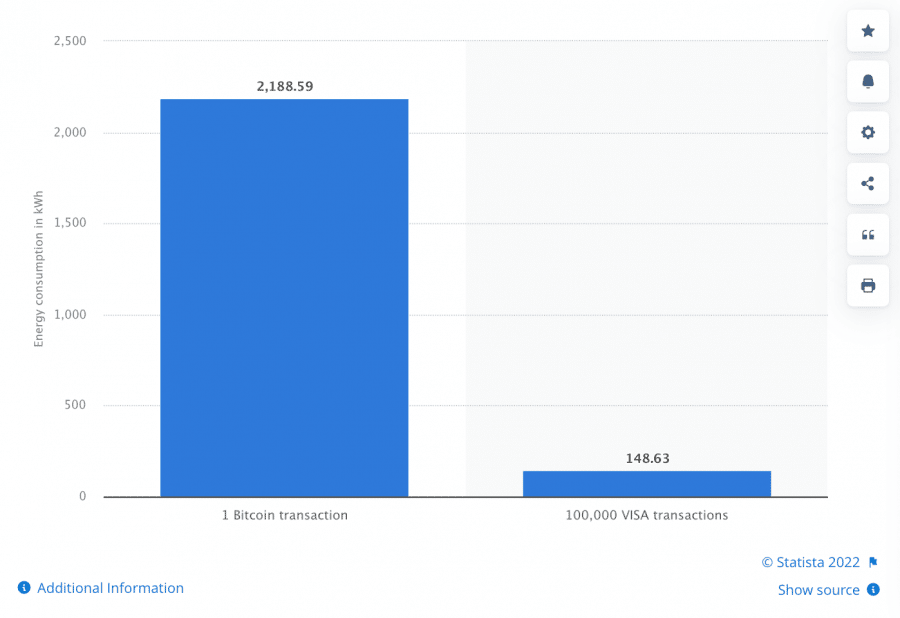
Task: Print the chart using printer icon
Action: [x=867, y=286]
